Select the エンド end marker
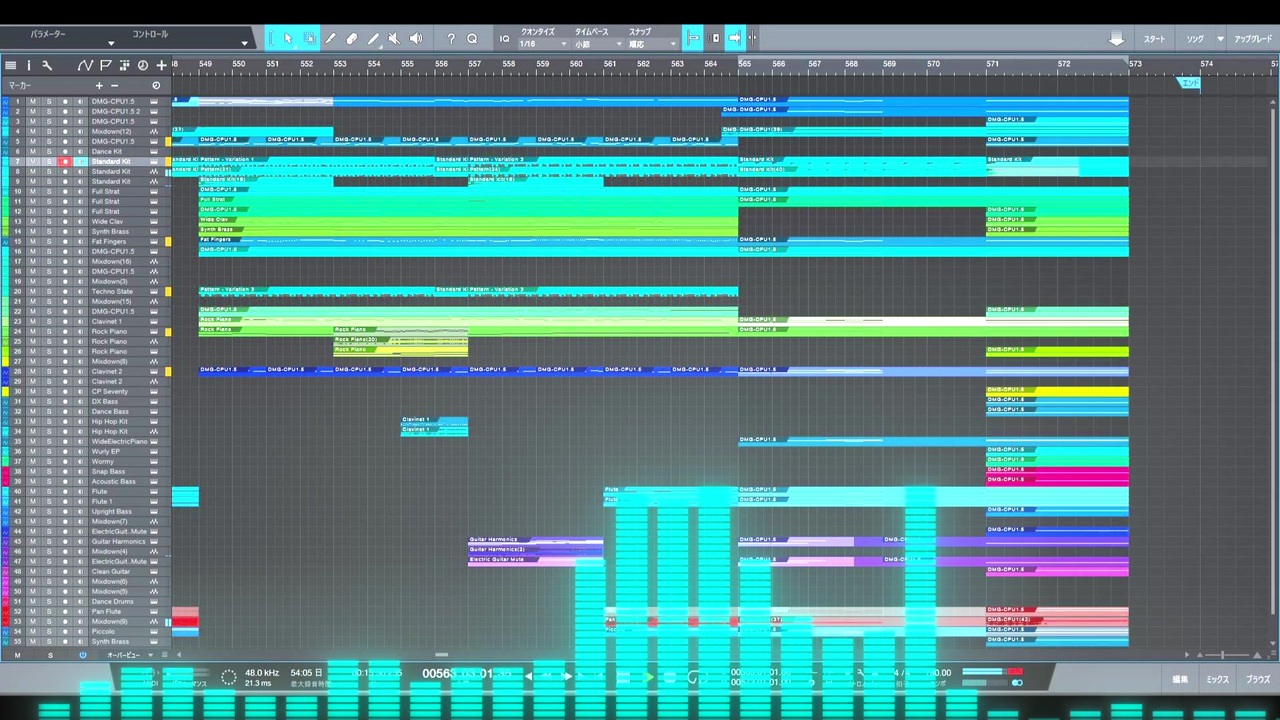 [1189, 83]
